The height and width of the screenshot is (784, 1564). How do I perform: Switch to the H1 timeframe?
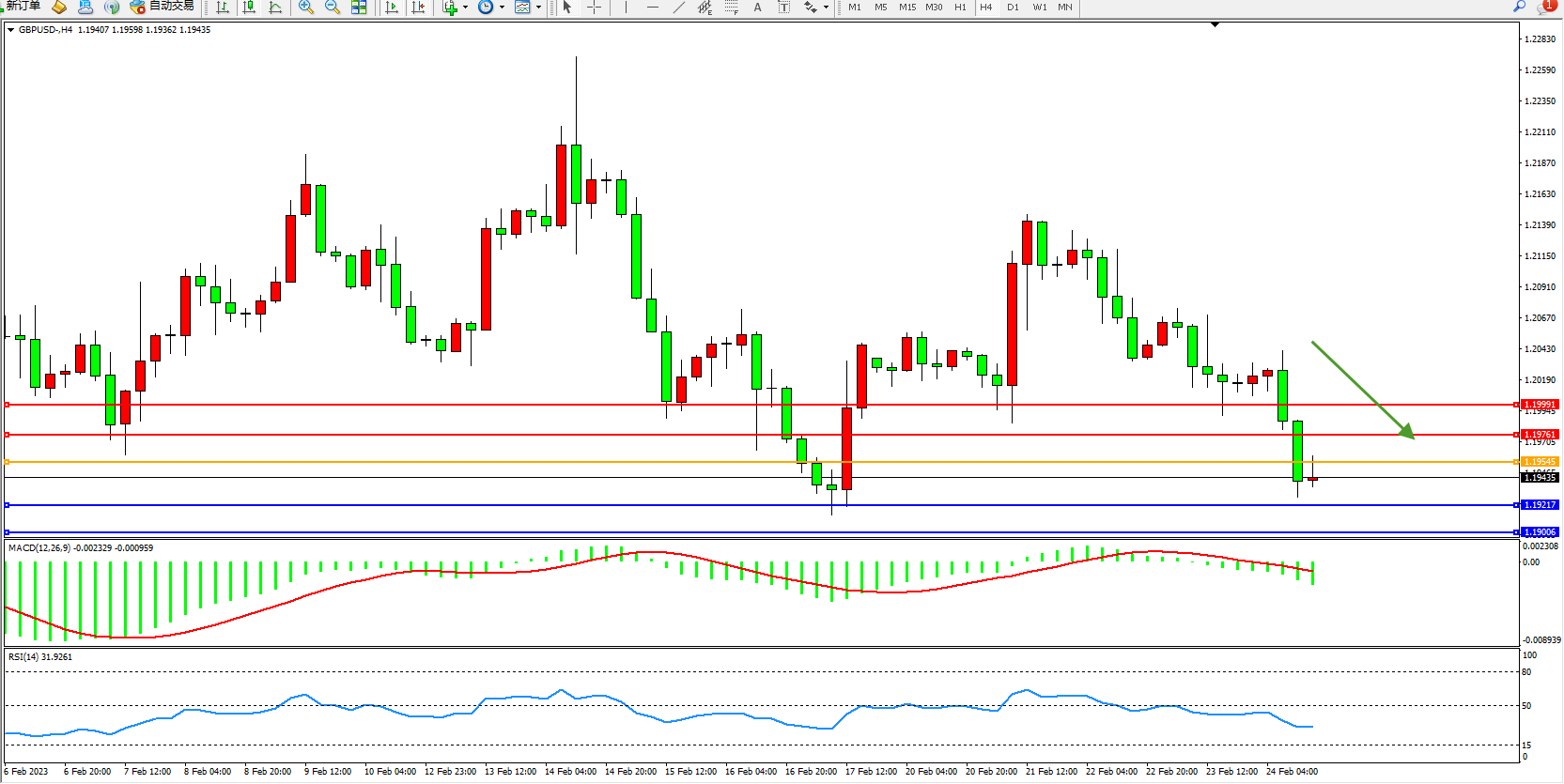pos(960,7)
